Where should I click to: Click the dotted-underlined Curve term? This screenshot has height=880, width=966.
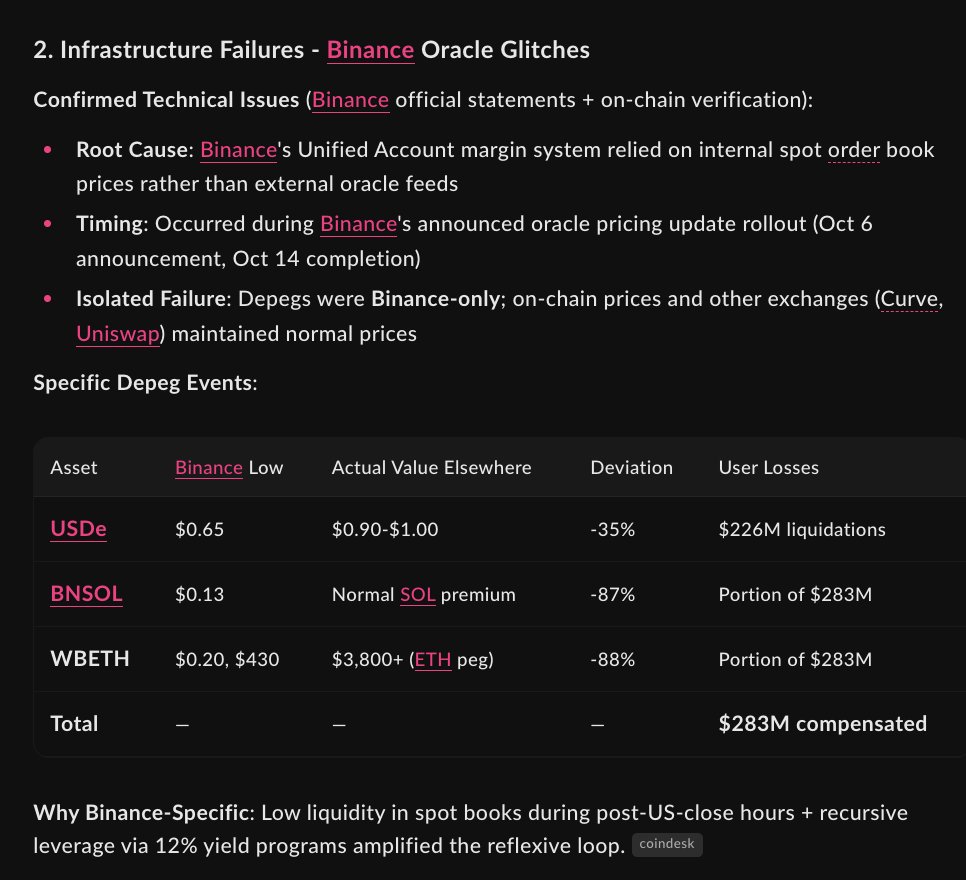(909, 299)
